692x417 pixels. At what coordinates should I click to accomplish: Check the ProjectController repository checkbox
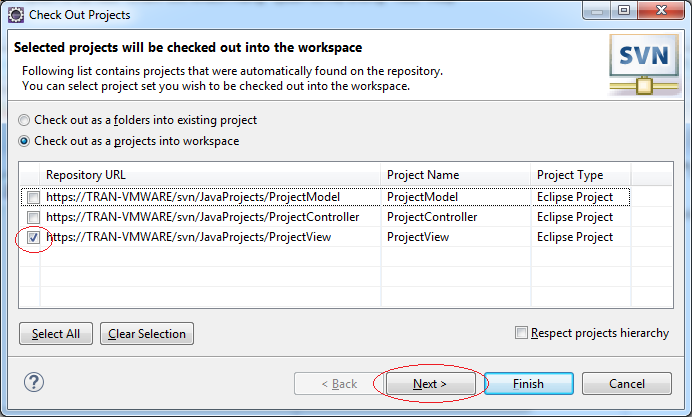[33, 217]
